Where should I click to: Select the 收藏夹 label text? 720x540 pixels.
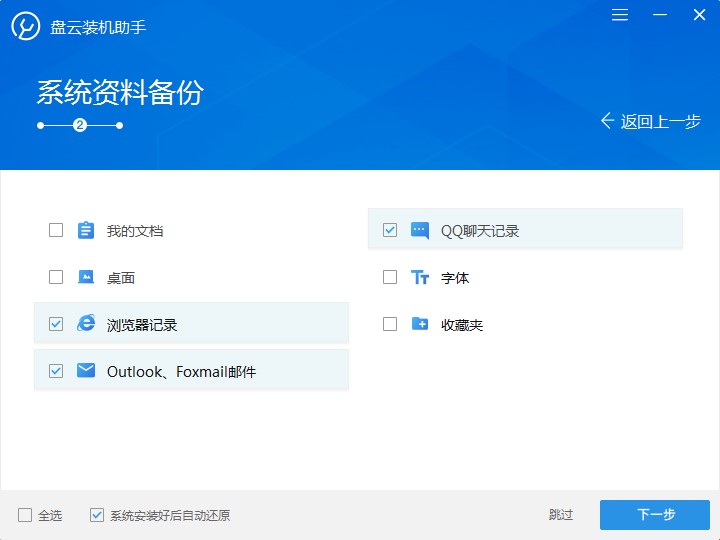coord(462,325)
